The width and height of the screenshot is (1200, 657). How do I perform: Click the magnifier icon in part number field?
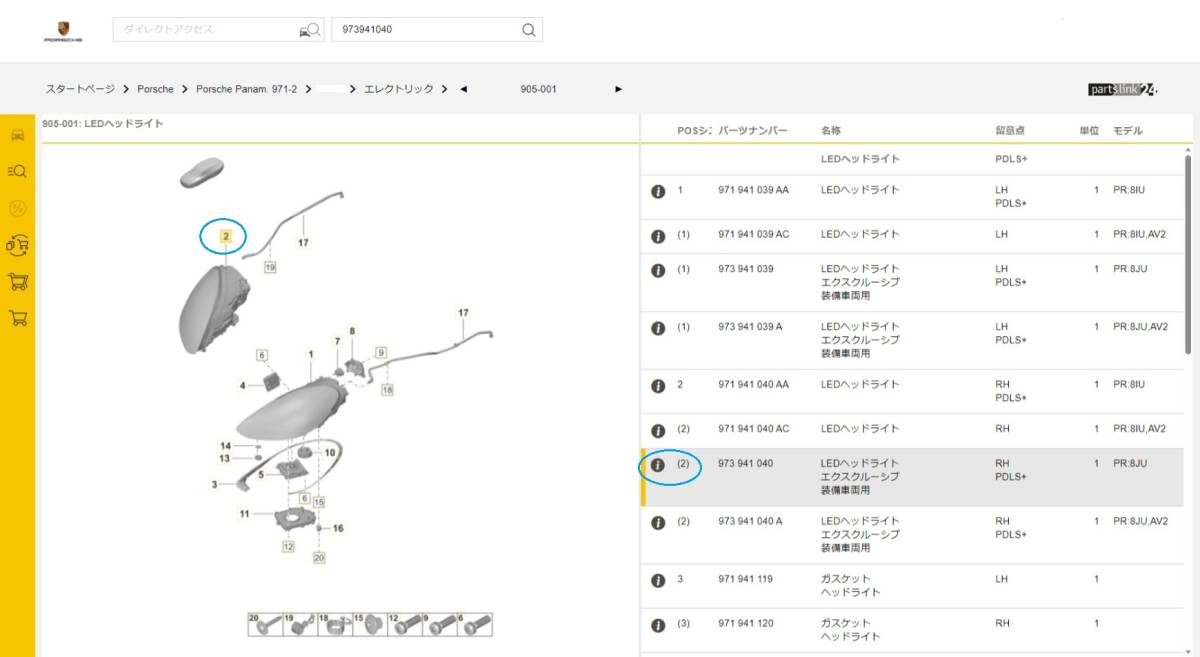click(x=527, y=29)
